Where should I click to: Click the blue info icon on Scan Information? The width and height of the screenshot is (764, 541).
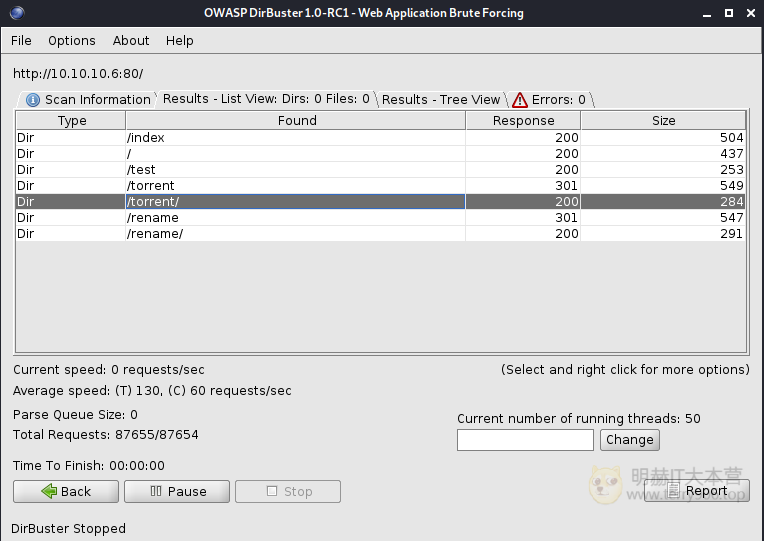(x=33, y=100)
